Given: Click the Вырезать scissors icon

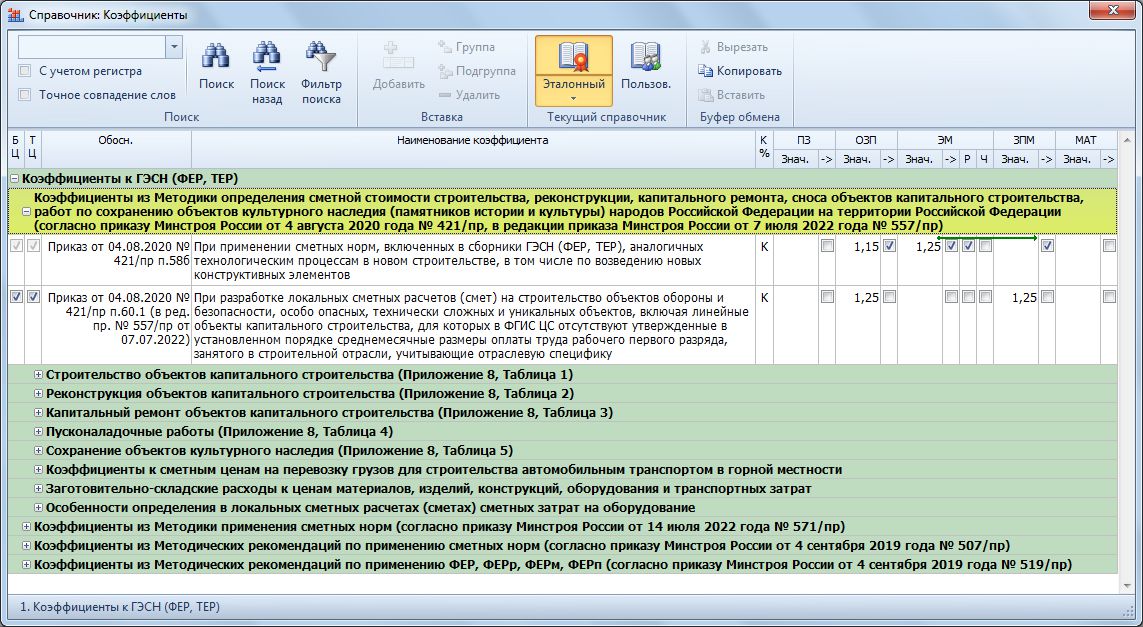Looking at the screenshot, I should (x=705, y=47).
